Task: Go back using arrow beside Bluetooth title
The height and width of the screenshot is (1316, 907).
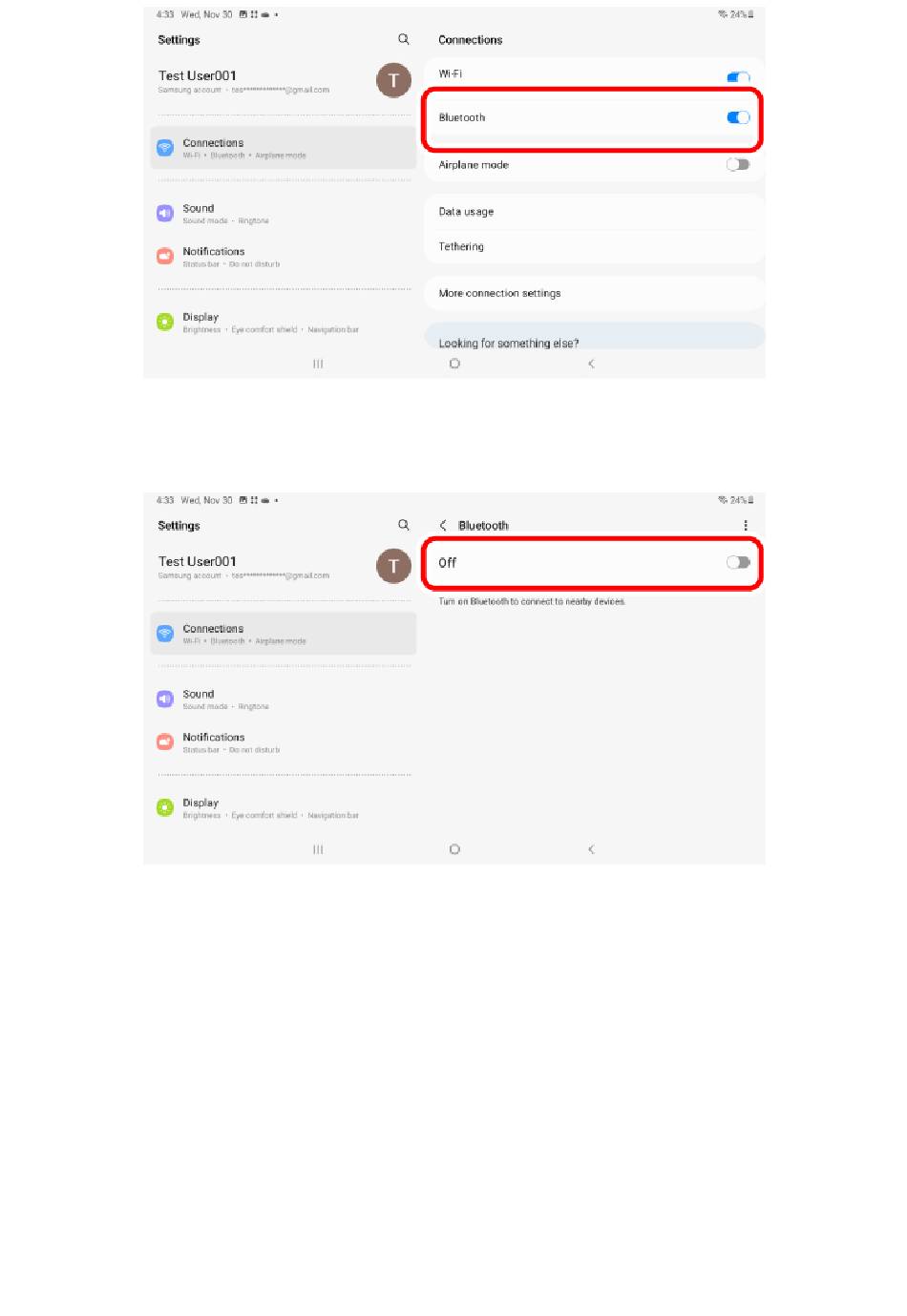Action: [x=443, y=526]
